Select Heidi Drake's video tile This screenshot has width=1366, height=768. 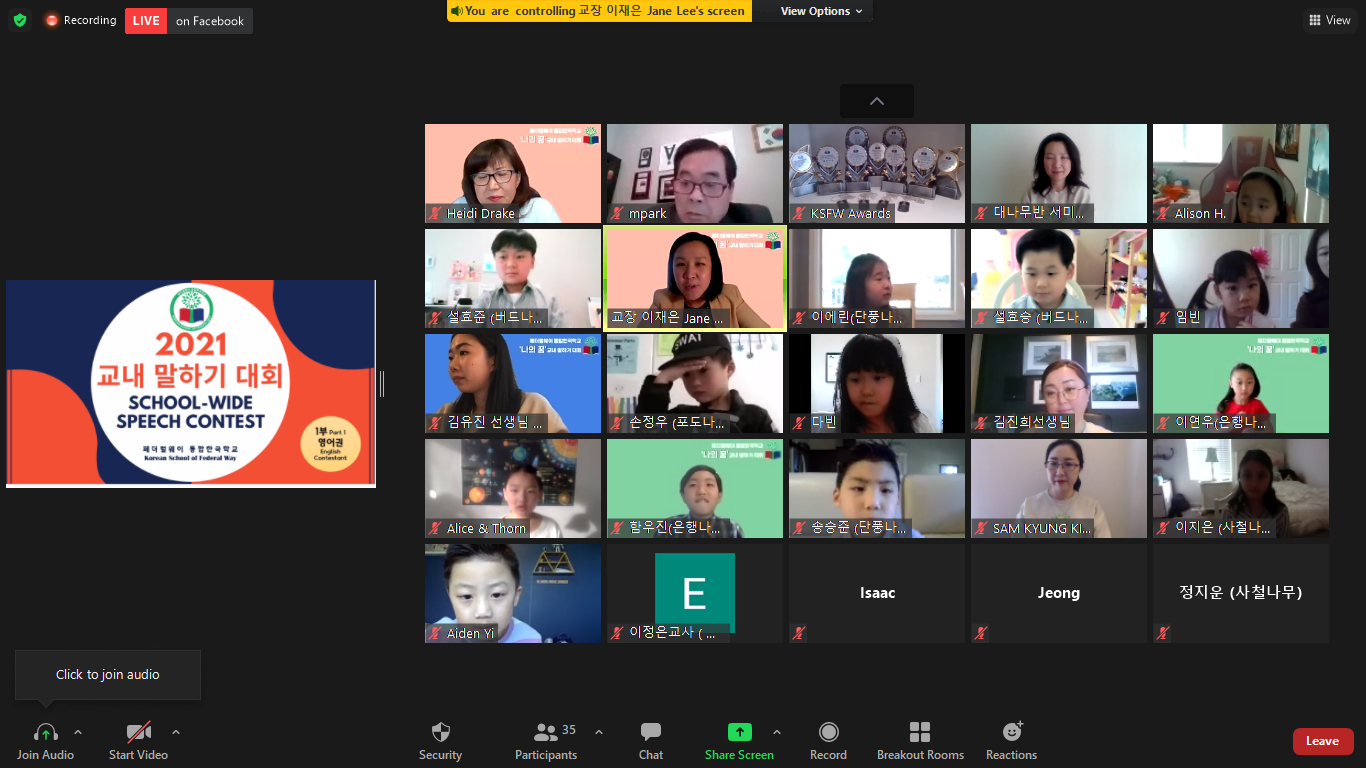[x=513, y=173]
